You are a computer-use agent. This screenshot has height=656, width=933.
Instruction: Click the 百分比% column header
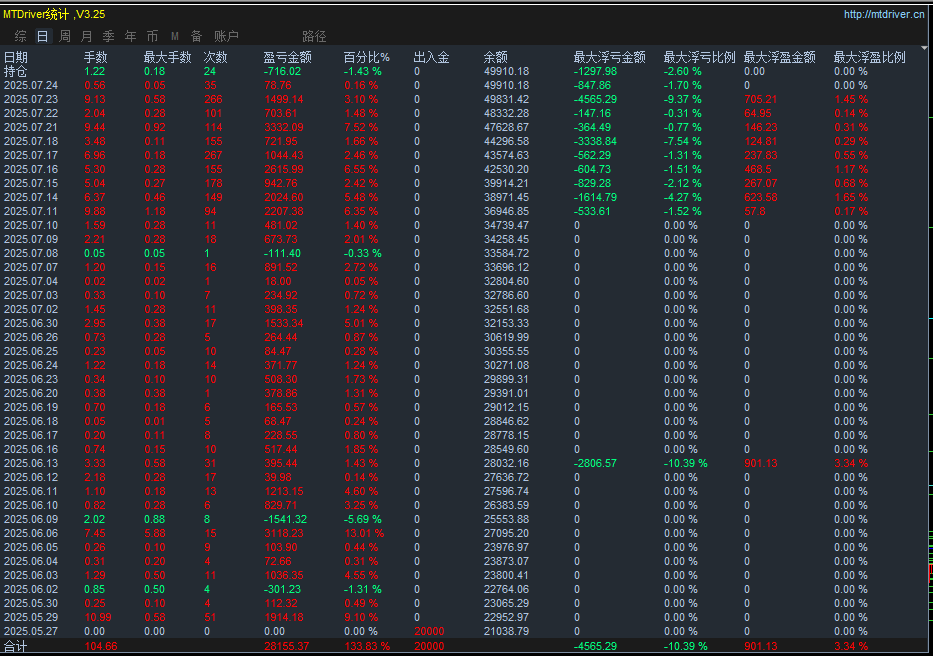(367, 57)
